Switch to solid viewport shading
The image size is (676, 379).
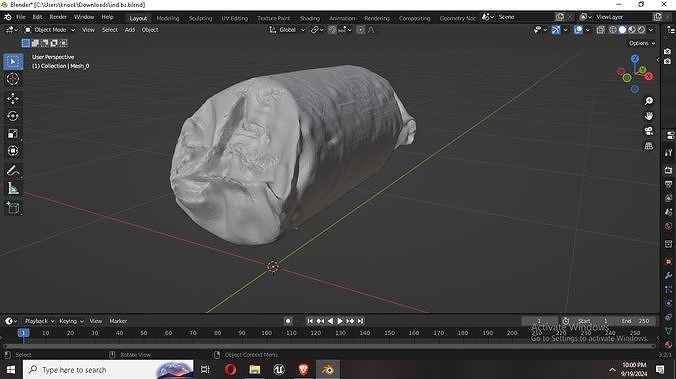pyautogui.click(x=622, y=30)
